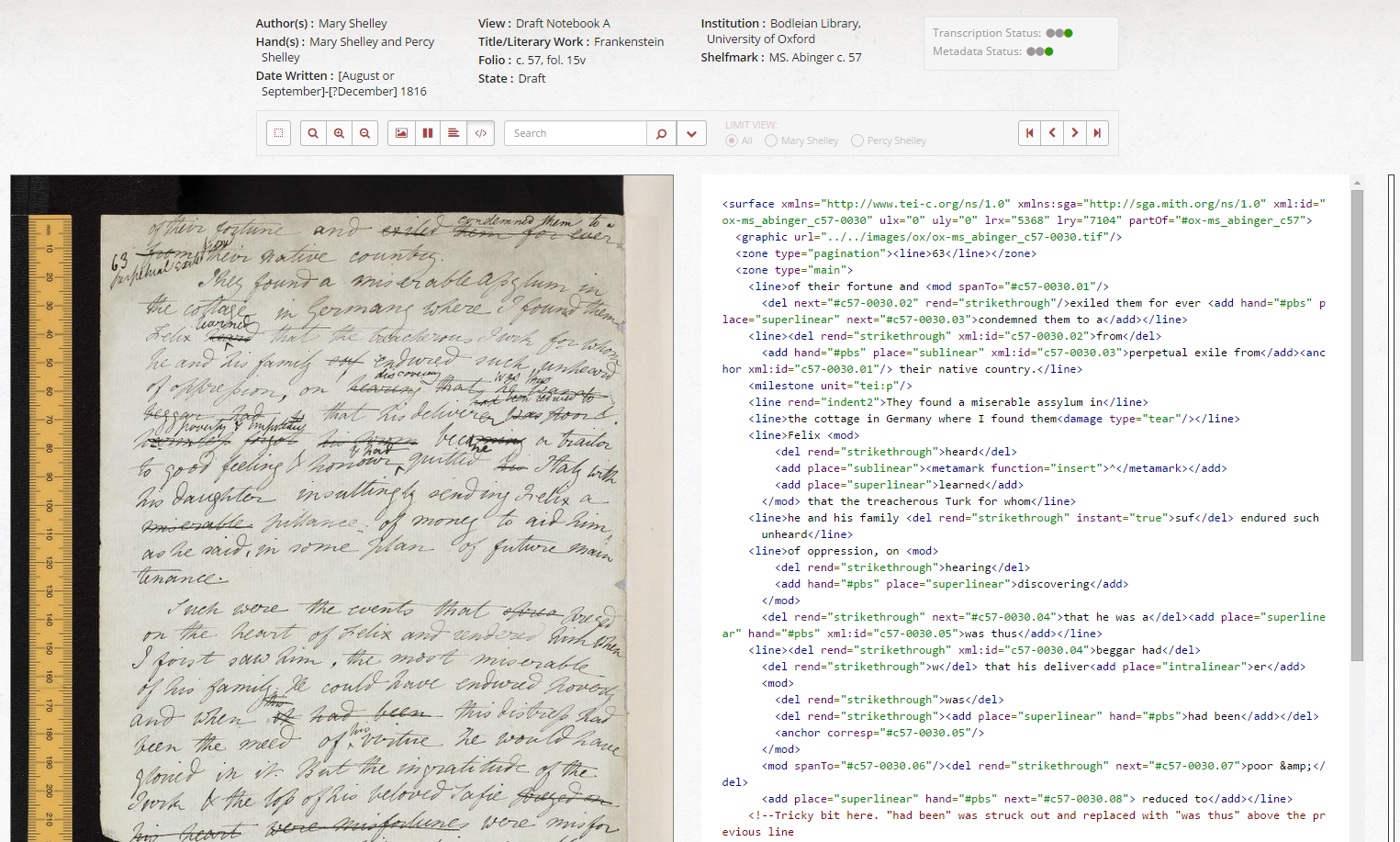This screenshot has width=1400, height=842.
Task: Click the Frankenstein title text
Action: click(629, 41)
